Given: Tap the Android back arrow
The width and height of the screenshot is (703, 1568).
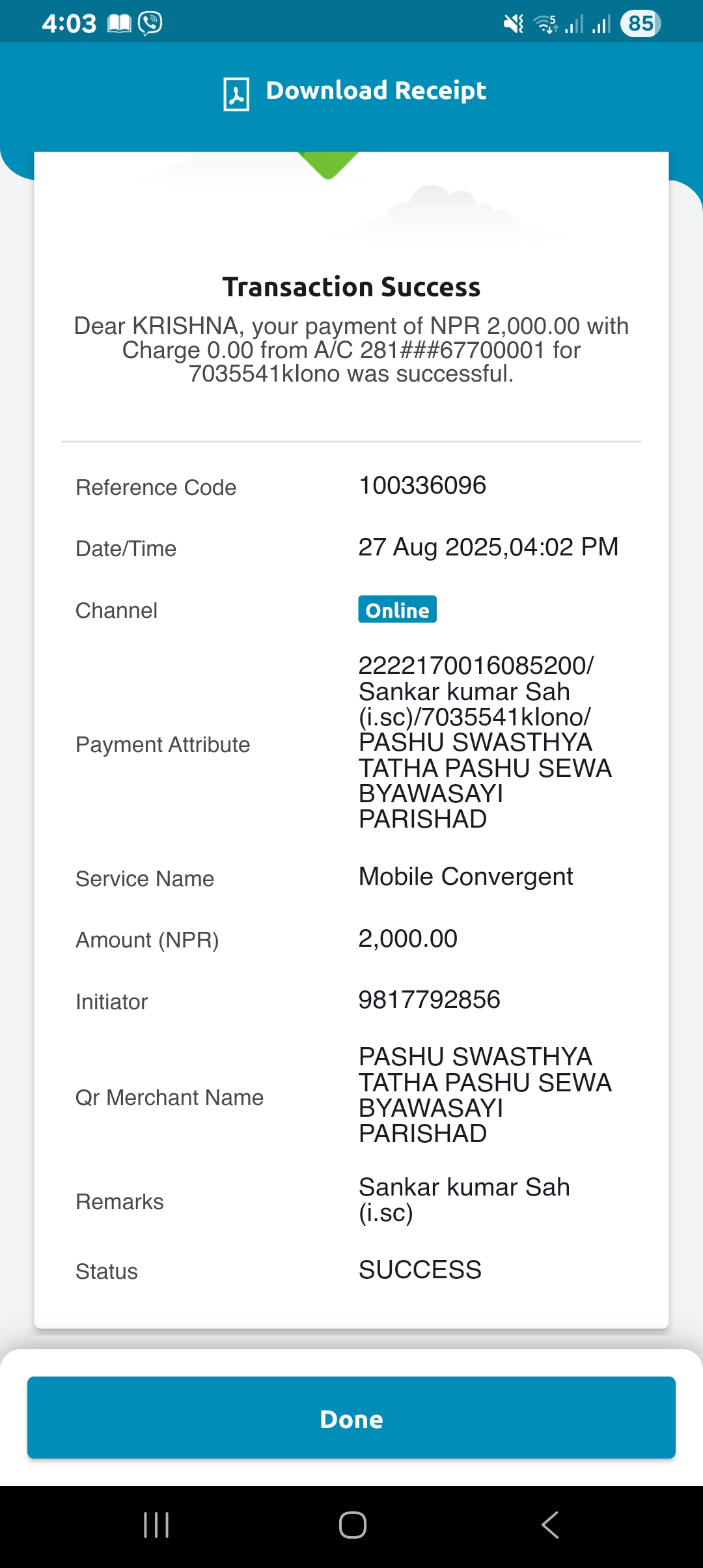Looking at the screenshot, I should 550,1525.
